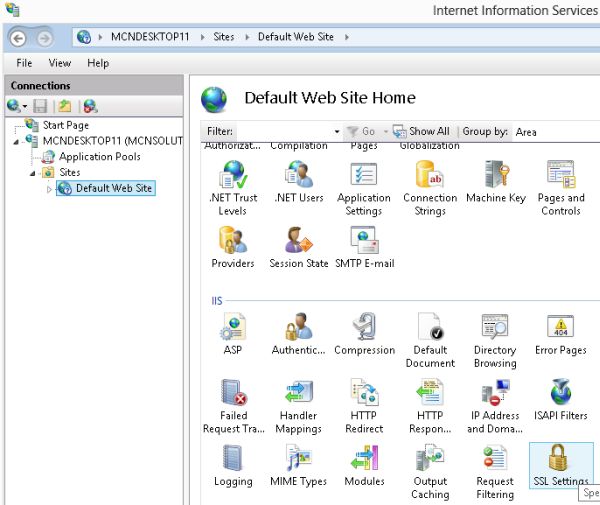Open the Handler Mappings feature
Screen dimensions: 600x505
pyautogui.click(x=298, y=406)
